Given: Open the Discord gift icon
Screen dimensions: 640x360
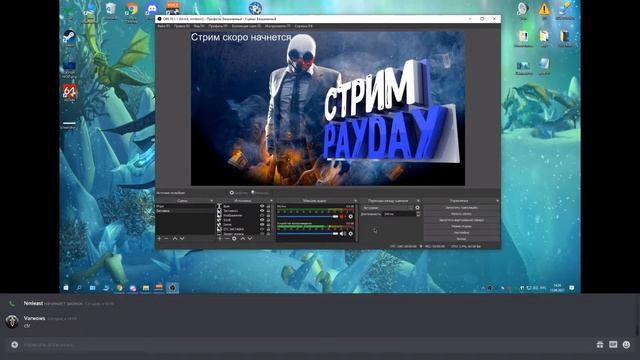Looking at the screenshot, I should point(600,345).
